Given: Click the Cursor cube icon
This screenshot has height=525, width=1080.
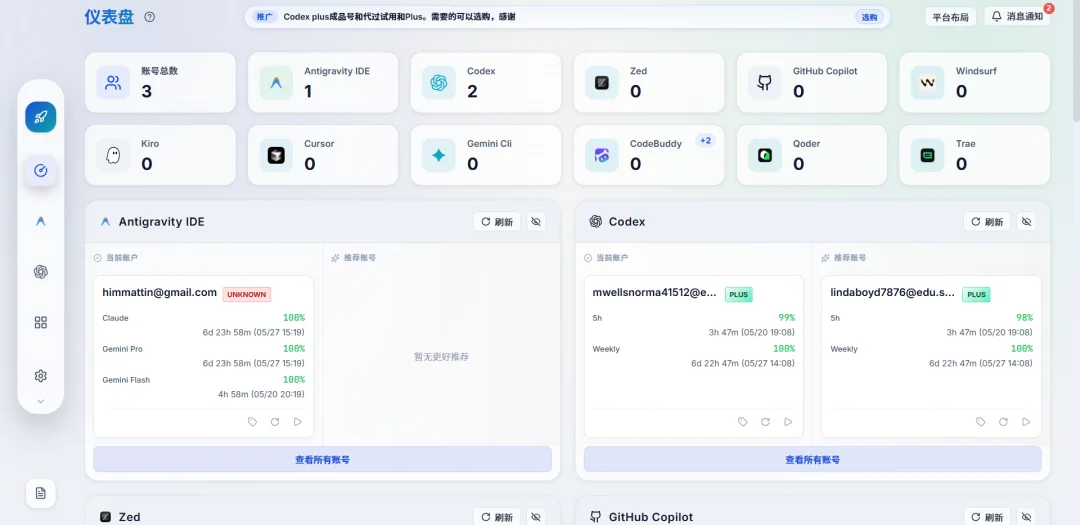Looking at the screenshot, I should point(276,156).
